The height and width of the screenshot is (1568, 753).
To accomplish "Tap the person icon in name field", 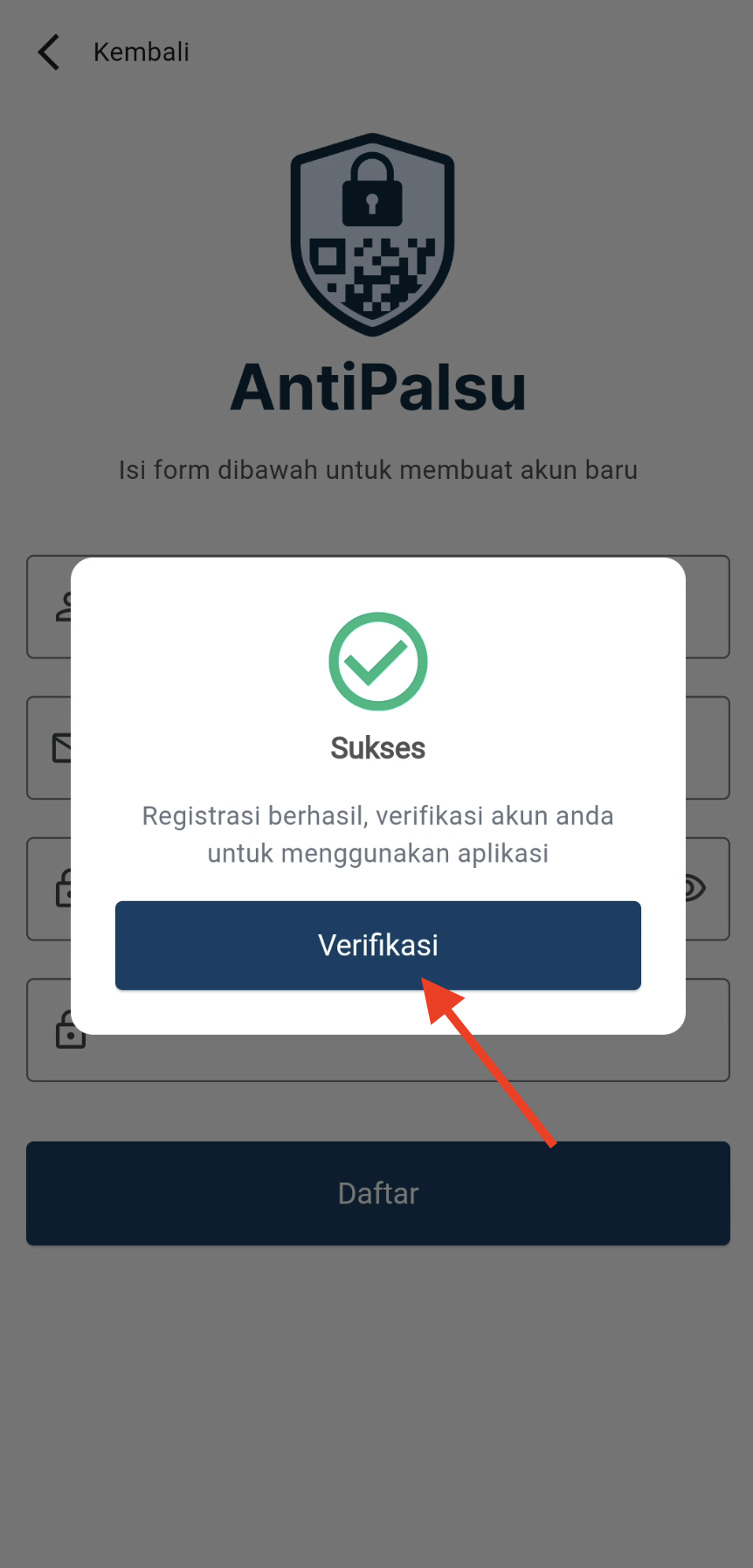I will pos(64,607).
